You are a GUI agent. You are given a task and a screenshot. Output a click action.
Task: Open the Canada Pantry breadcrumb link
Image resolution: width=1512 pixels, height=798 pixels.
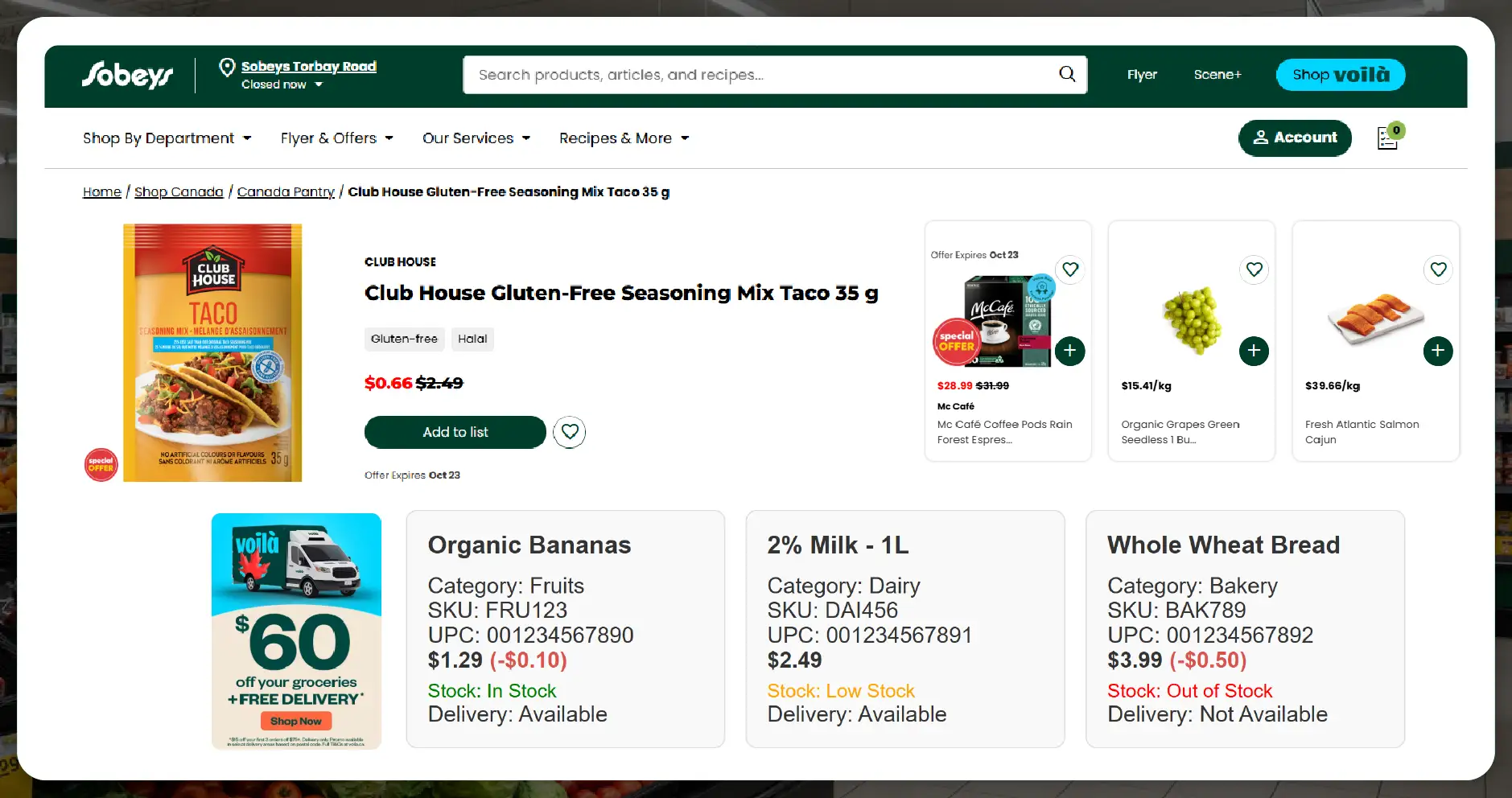(286, 191)
